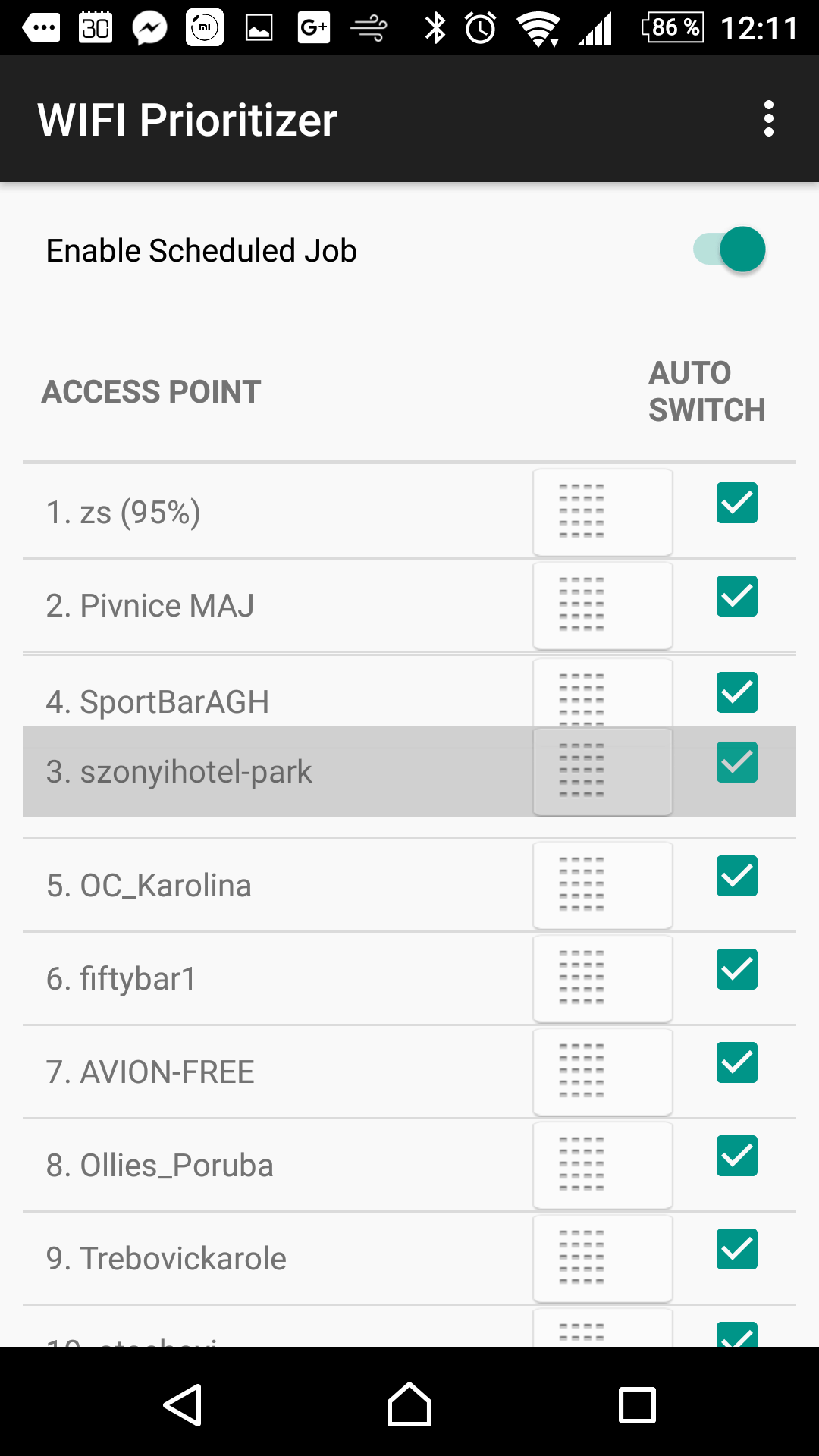Tap the drag handle for Ollies_Poruba
Image resolution: width=819 pixels, height=1456 pixels.
pos(603,1165)
